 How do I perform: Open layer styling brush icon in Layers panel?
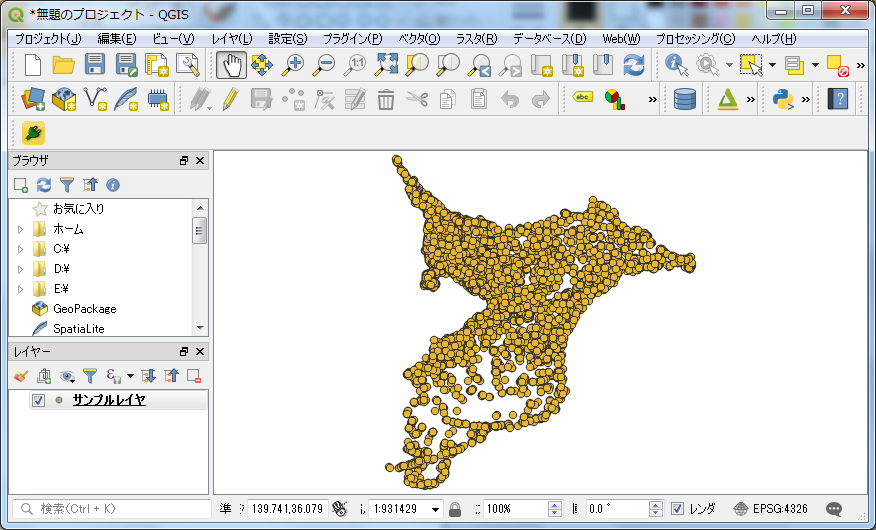click(x=21, y=376)
